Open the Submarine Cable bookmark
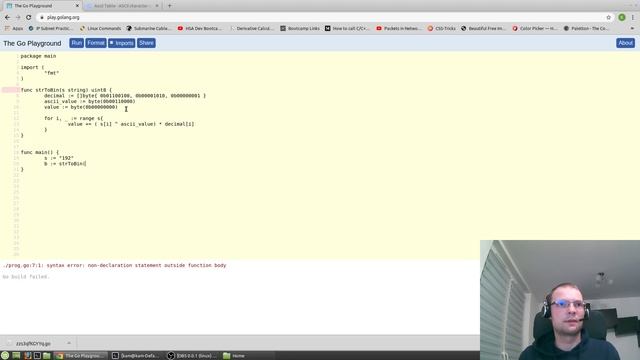The image size is (640, 360). (149, 29)
